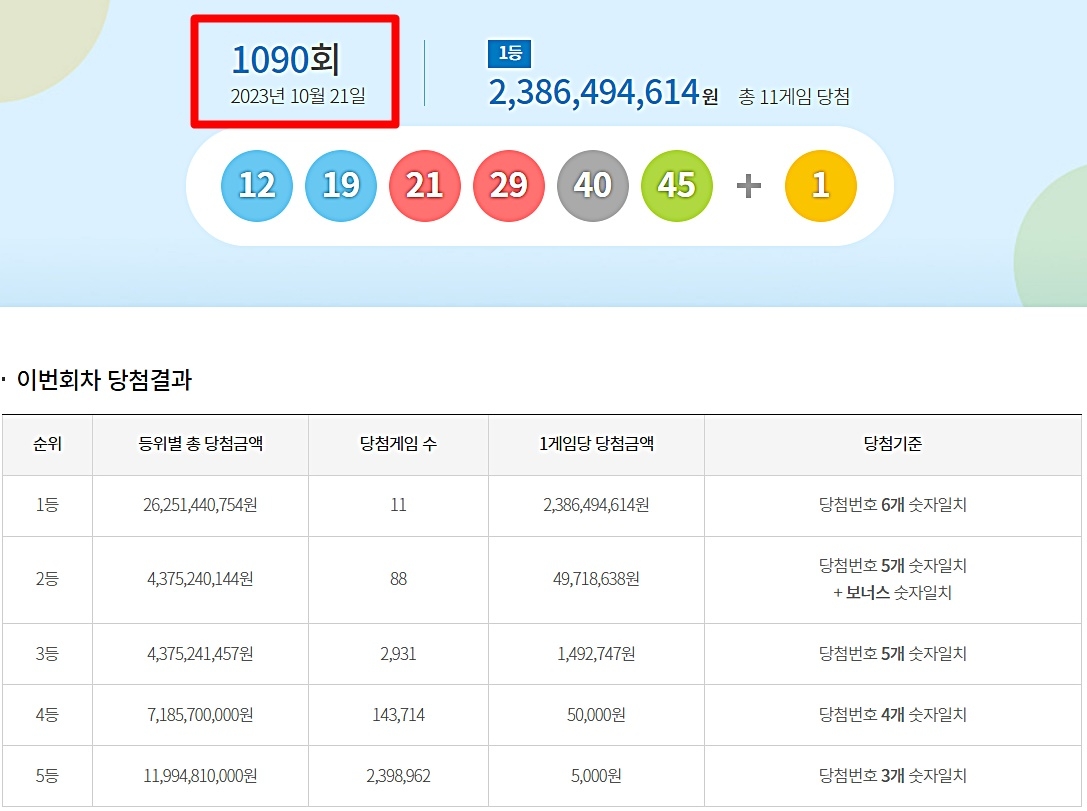The width and height of the screenshot is (1087, 811).
Task: Click the 총 11게임 당첨 text
Action: point(794,97)
